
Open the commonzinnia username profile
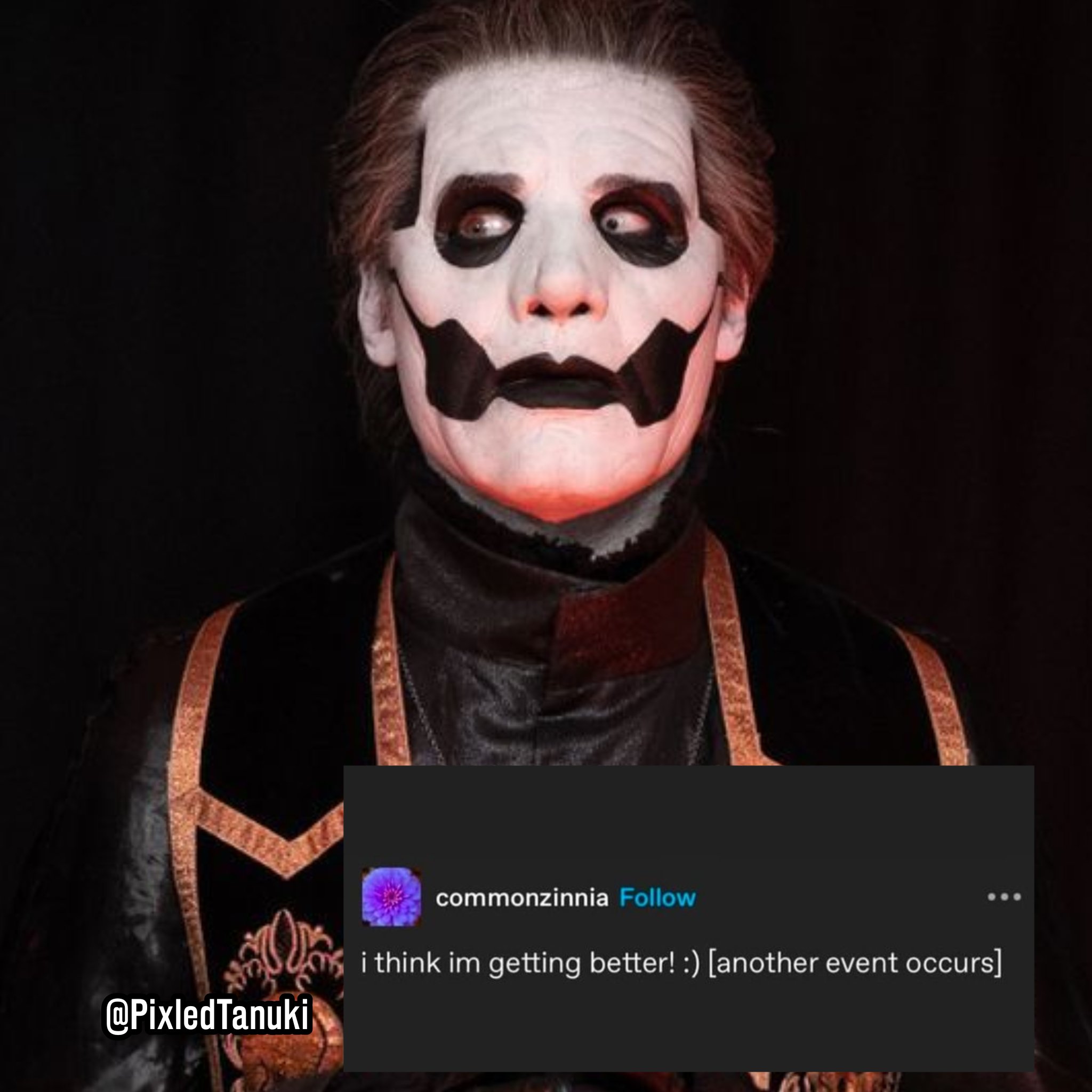click(521, 897)
